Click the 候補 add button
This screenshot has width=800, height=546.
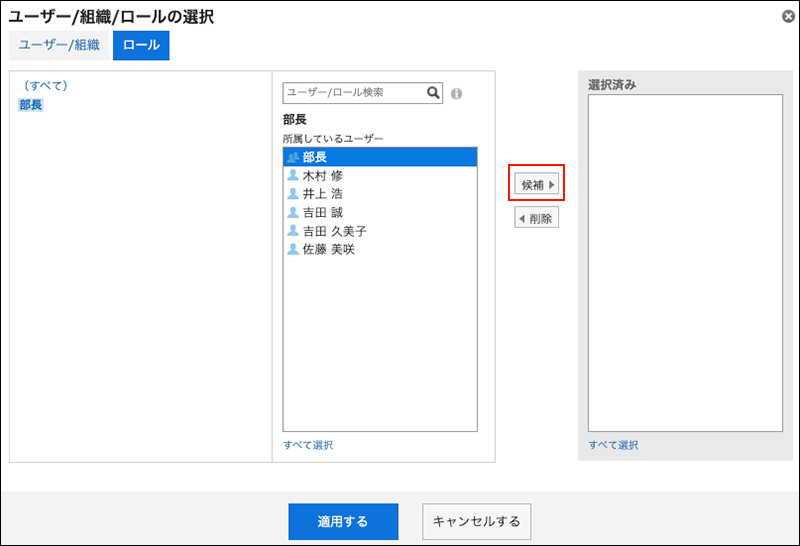(x=537, y=184)
